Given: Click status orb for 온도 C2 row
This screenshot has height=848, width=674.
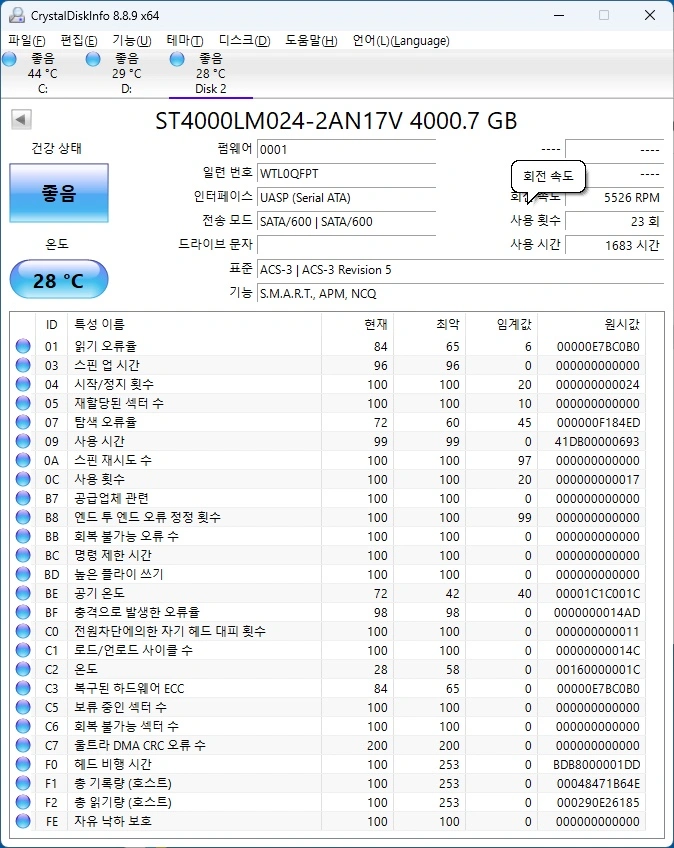Looking at the screenshot, I should [23, 669].
